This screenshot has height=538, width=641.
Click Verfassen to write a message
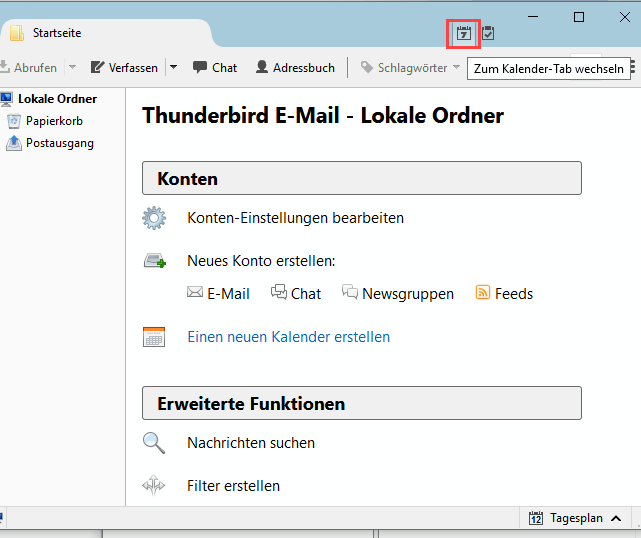pos(124,67)
